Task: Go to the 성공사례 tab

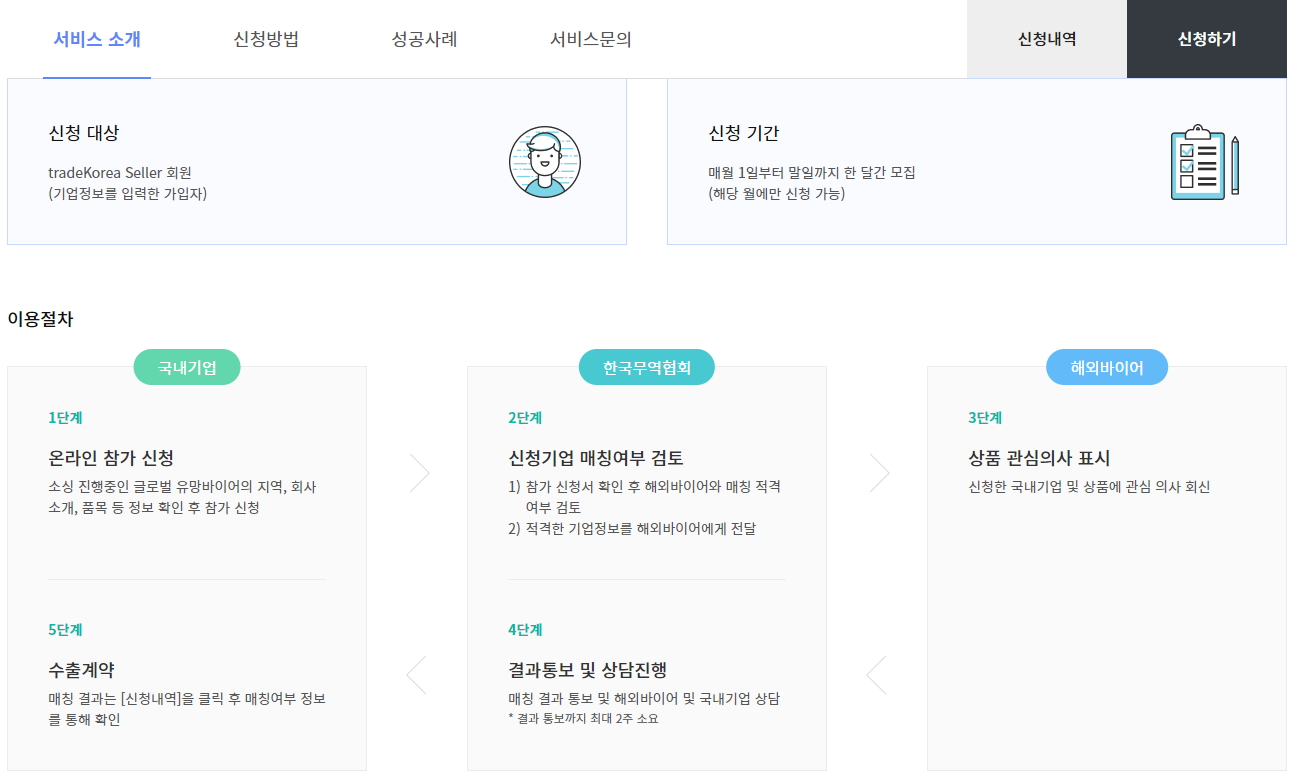Action: coord(425,40)
